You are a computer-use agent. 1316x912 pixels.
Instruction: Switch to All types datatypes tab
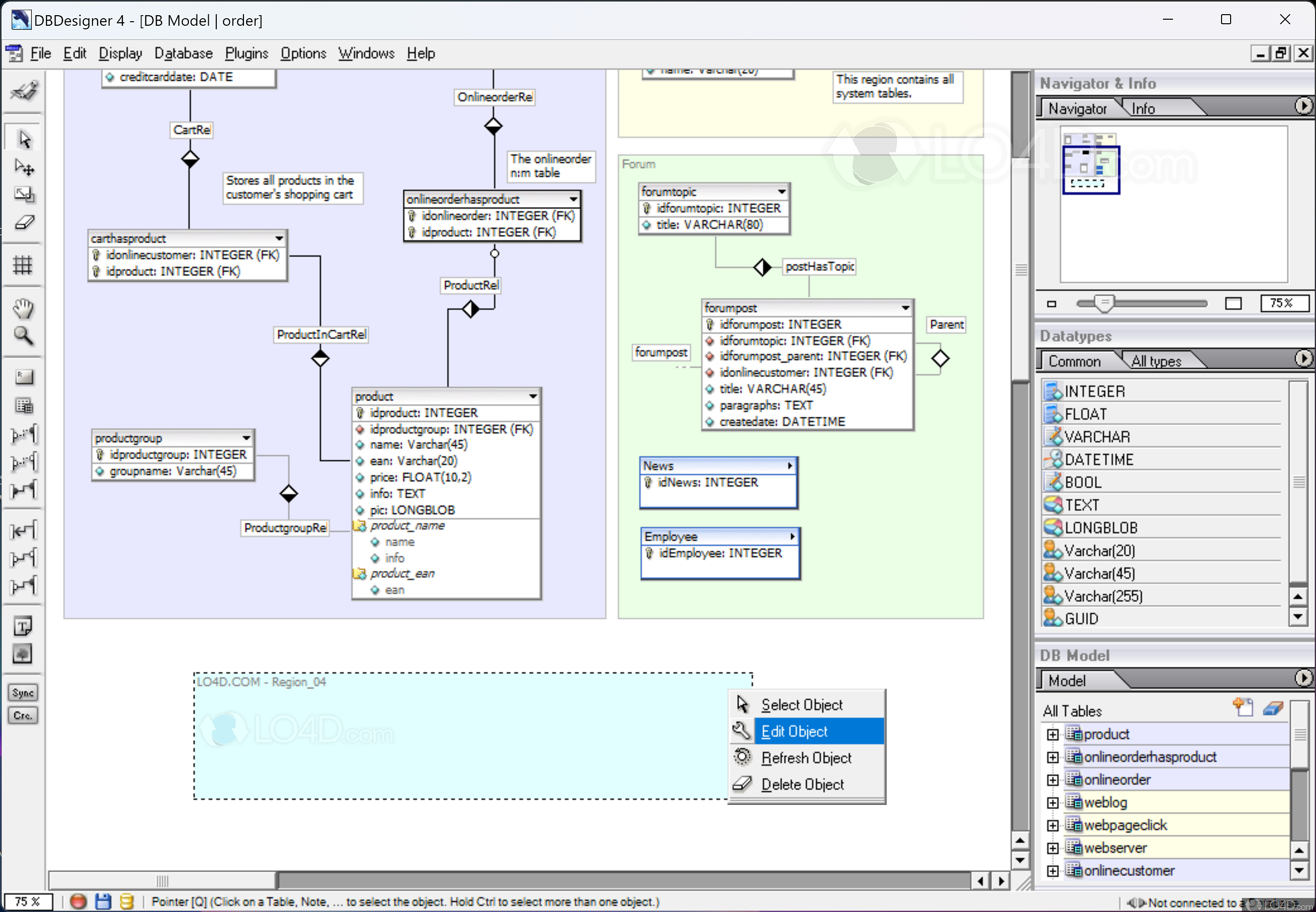click(1156, 361)
